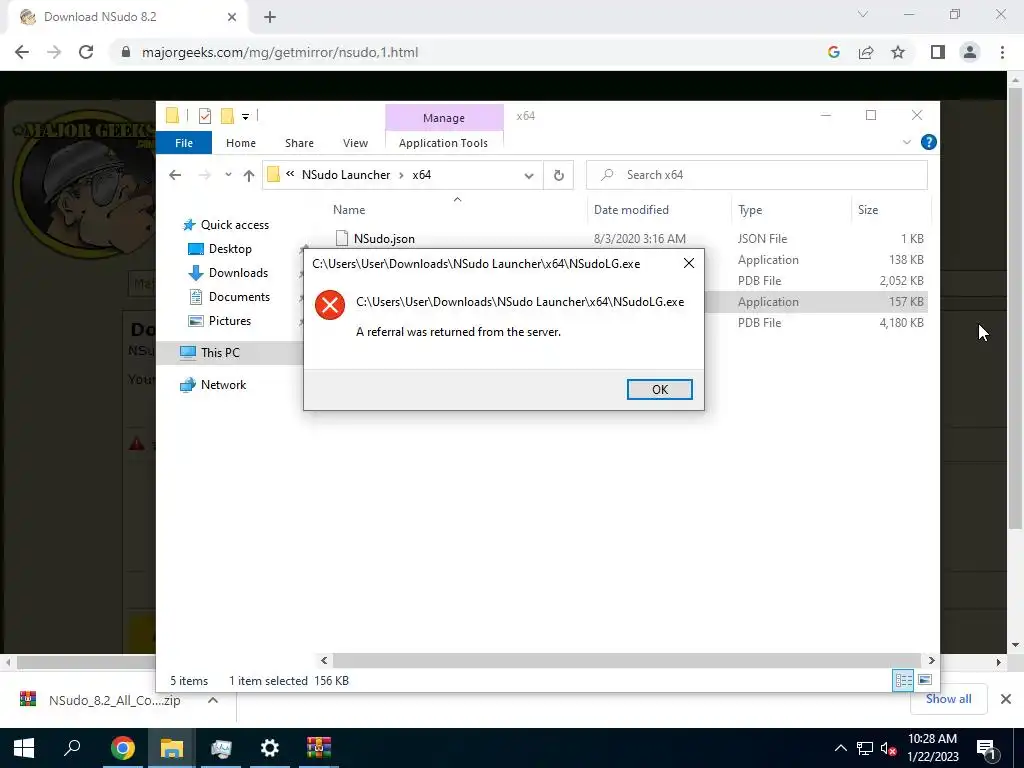This screenshot has width=1024, height=768.
Task: Refresh the x64 folder view
Action: pyautogui.click(x=558, y=175)
